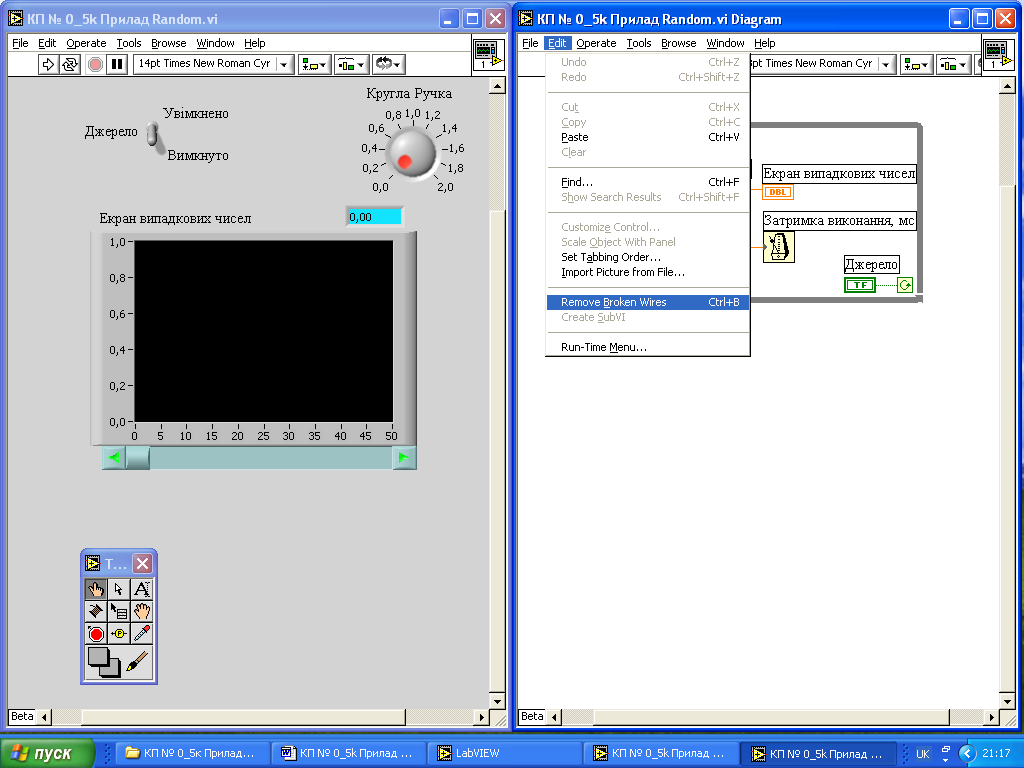
Task: Select Get Color dropper tool in palette
Action: 142,633
